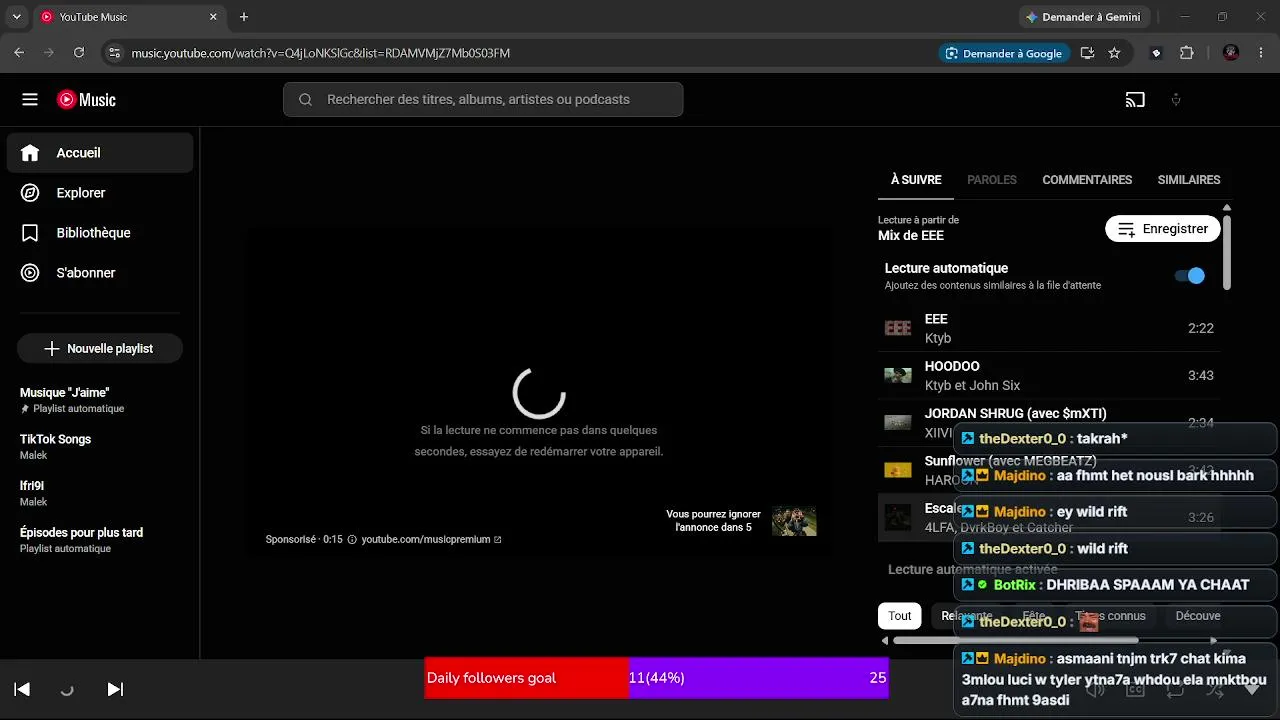Click Demander à Gemini button
The width and height of the screenshot is (1280, 720).
pos(1085,17)
